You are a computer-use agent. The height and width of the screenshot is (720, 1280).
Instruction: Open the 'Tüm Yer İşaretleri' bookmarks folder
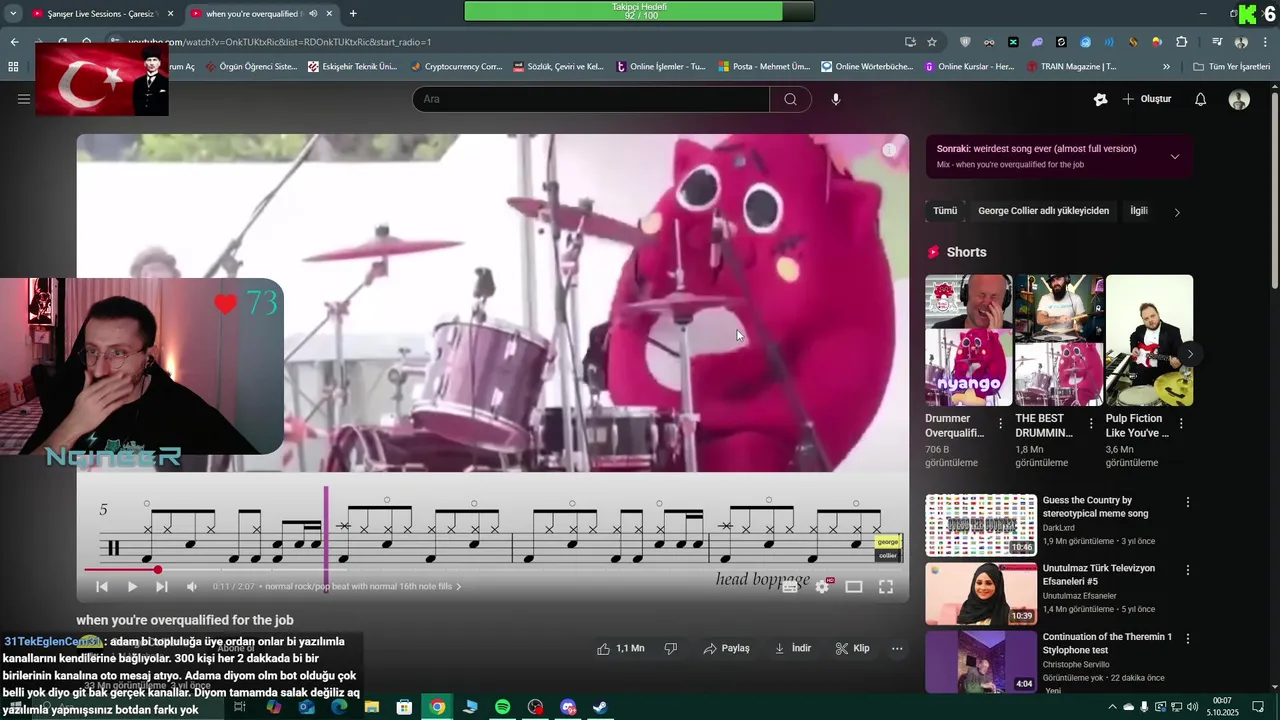point(1231,67)
